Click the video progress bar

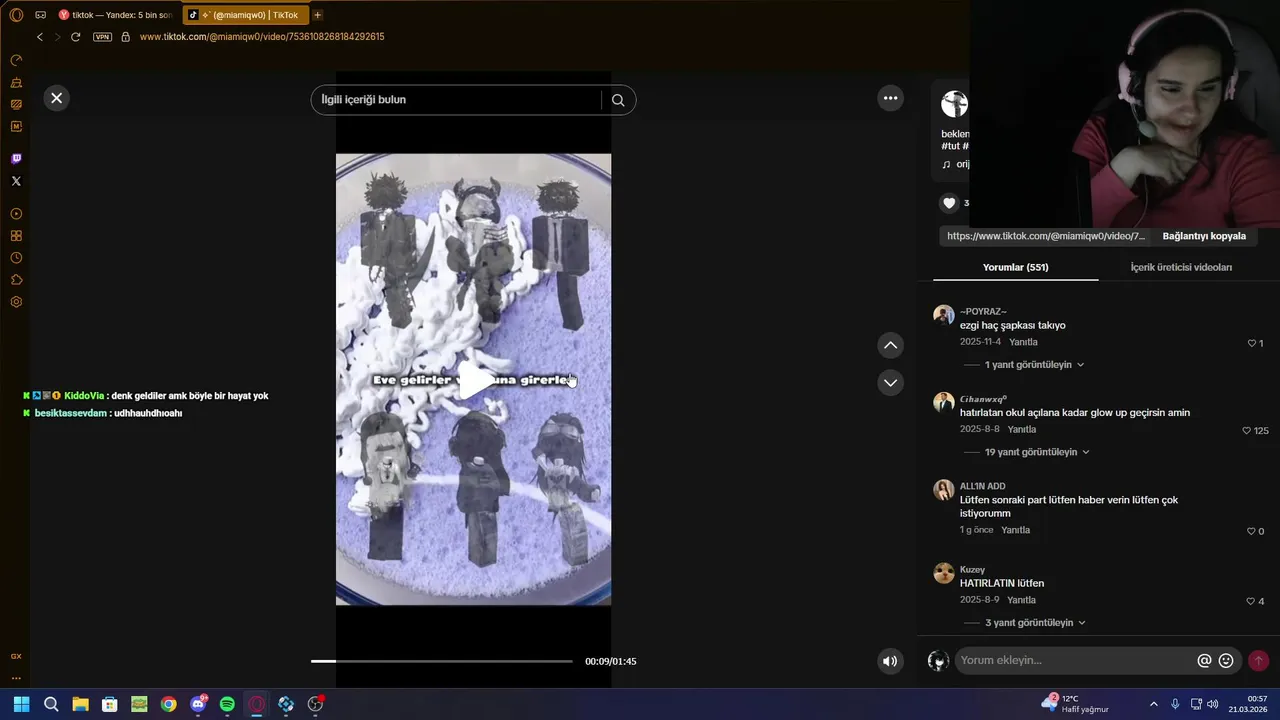click(x=442, y=661)
